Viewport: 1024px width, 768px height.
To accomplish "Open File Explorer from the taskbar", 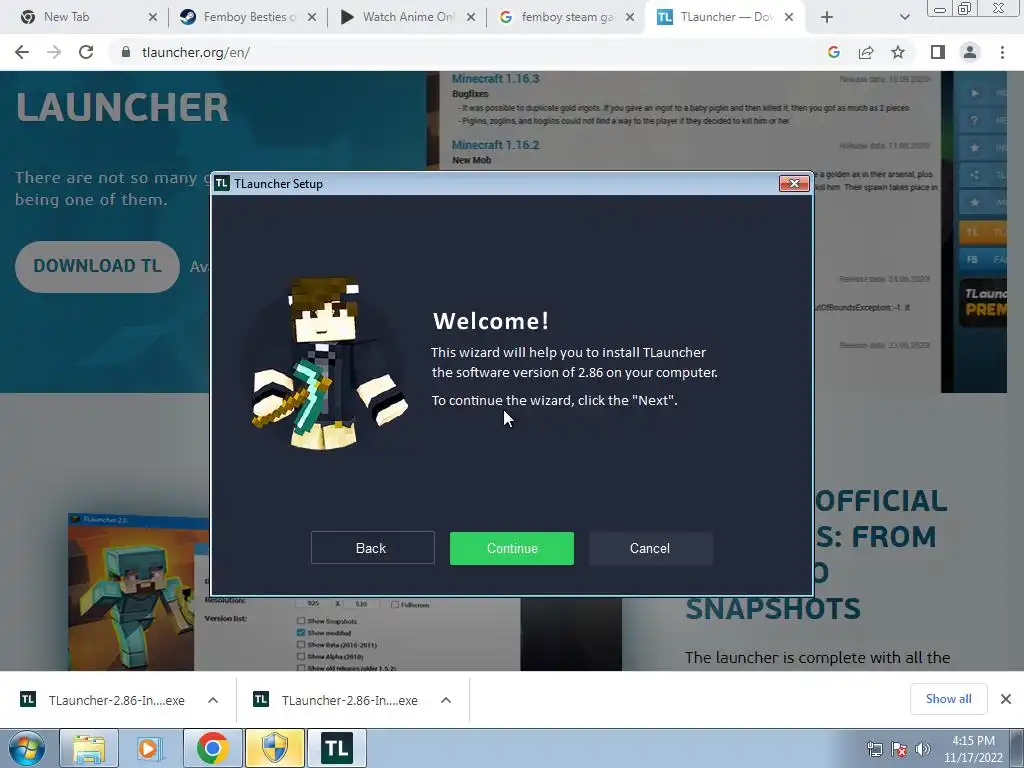I will [89, 748].
